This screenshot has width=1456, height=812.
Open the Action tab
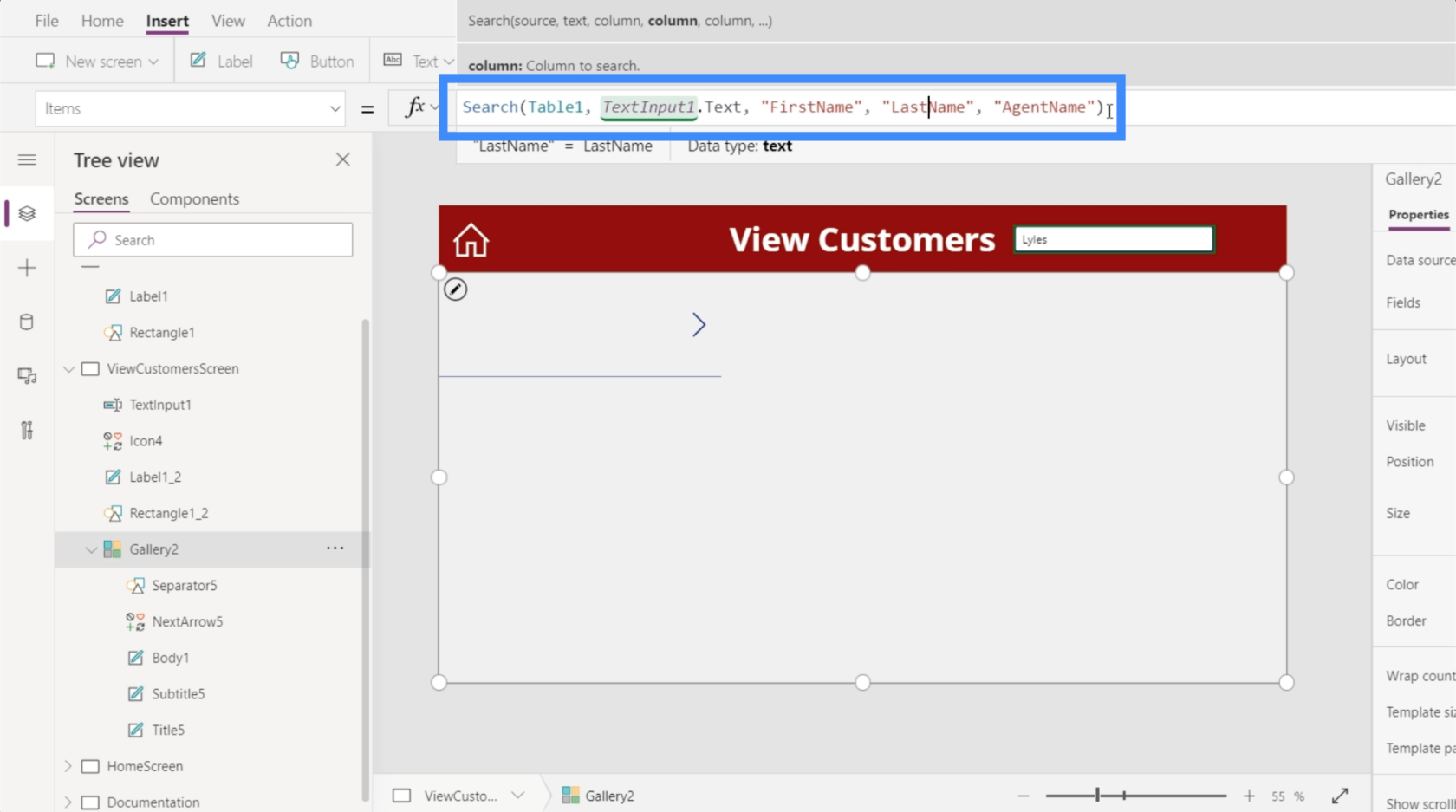289,21
